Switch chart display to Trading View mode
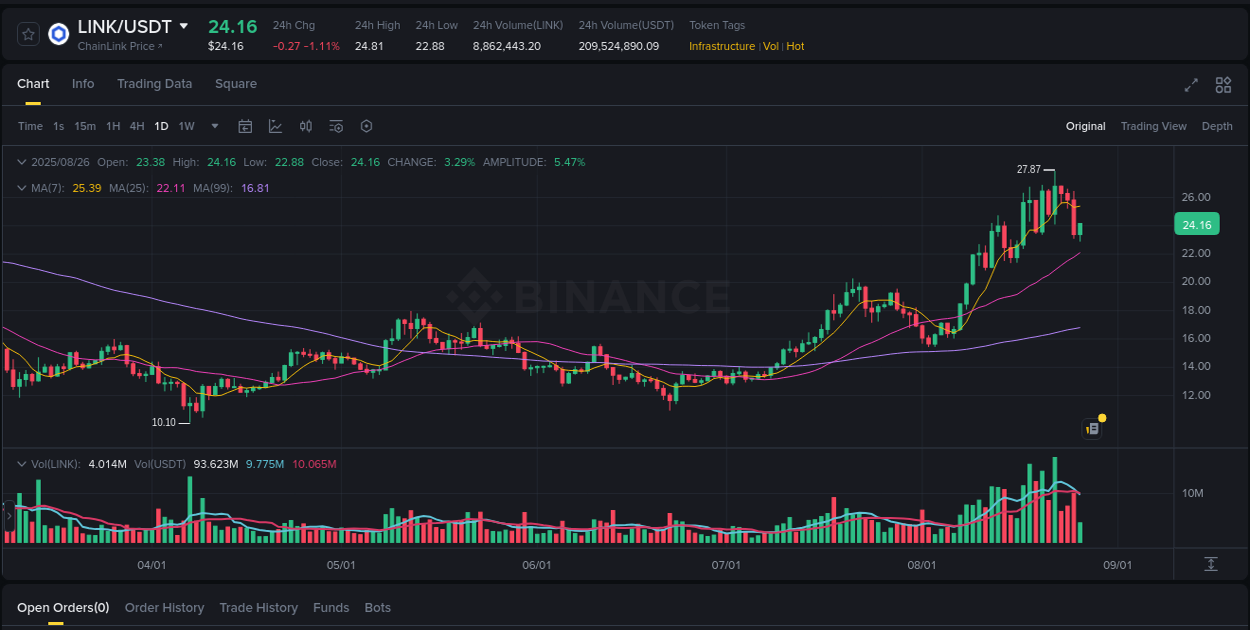Viewport: 1250px width, 630px height. click(x=1154, y=126)
